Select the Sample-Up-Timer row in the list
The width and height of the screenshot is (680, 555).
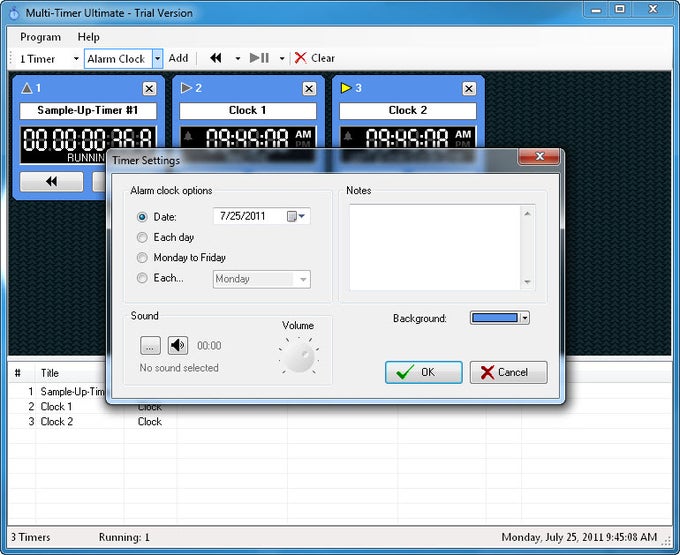[x=58, y=392]
